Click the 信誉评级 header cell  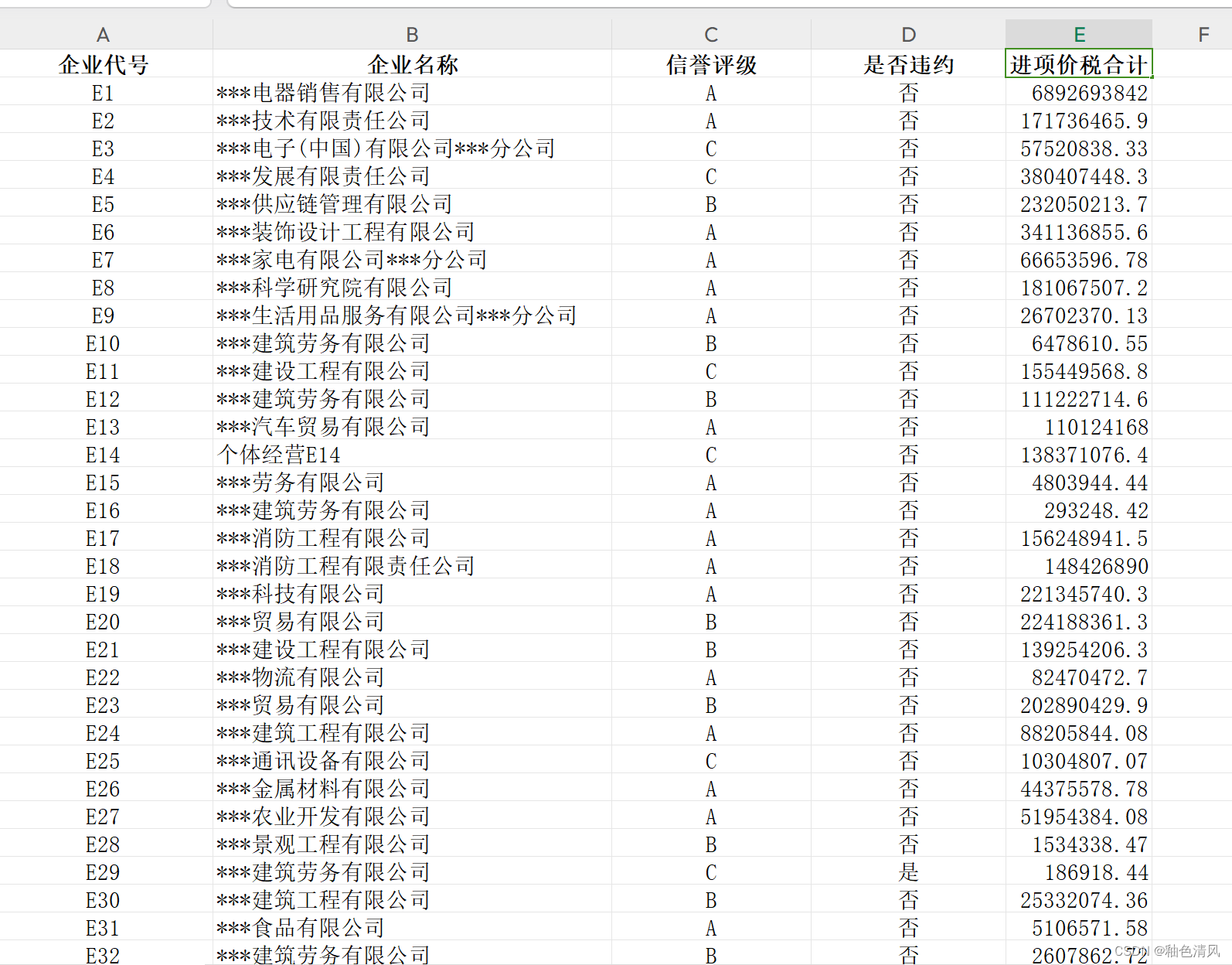(711, 64)
